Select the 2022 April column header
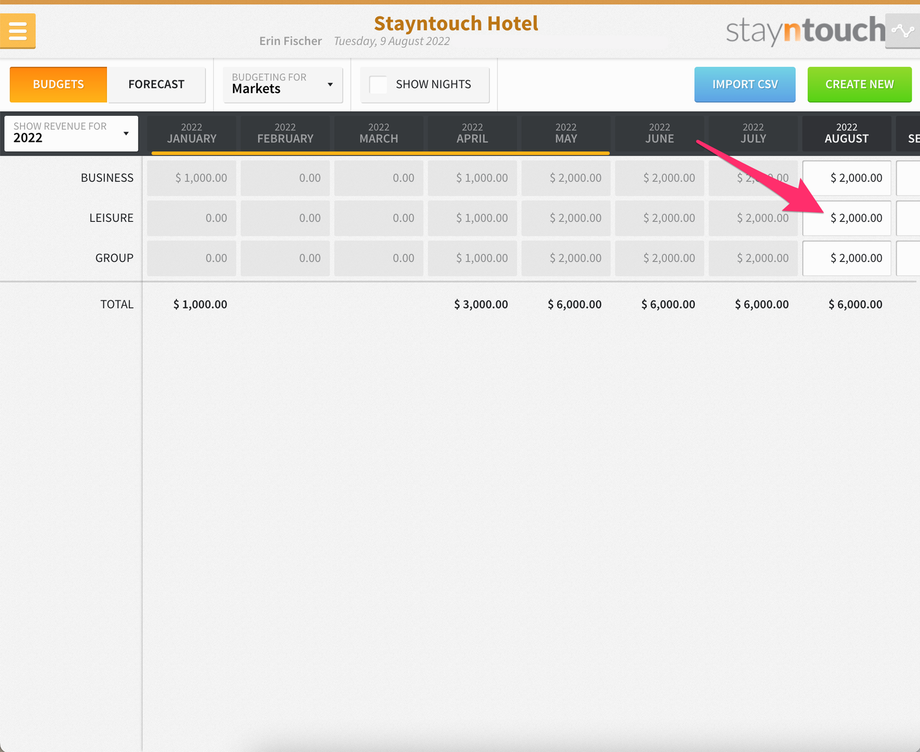This screenshot has width=920, height=752. [x=472, y=133]
